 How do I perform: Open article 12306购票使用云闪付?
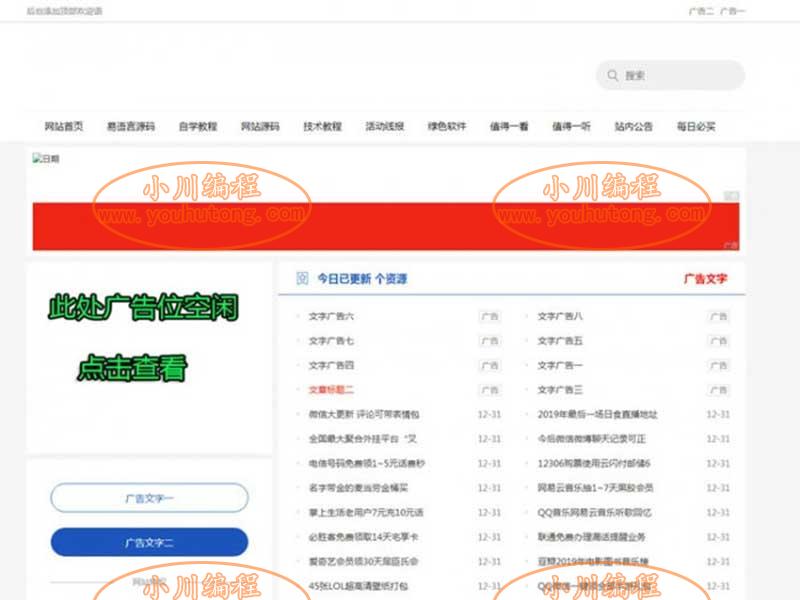tap(594, 463)
